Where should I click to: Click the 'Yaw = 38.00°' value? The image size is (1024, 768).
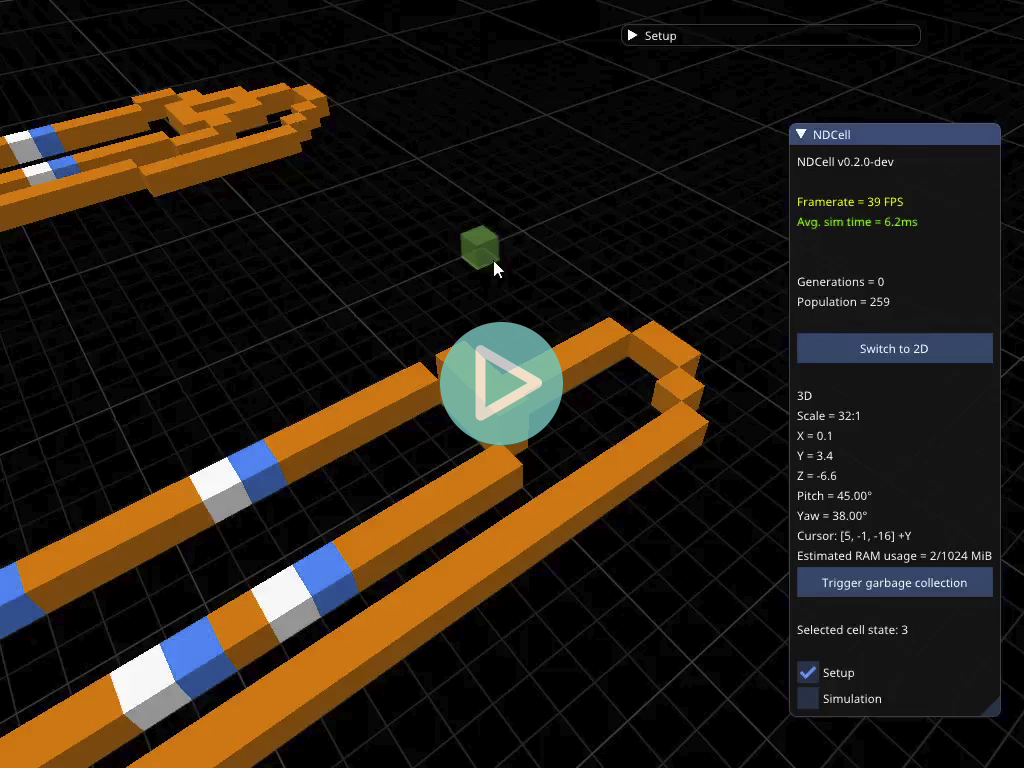point(832,516)
